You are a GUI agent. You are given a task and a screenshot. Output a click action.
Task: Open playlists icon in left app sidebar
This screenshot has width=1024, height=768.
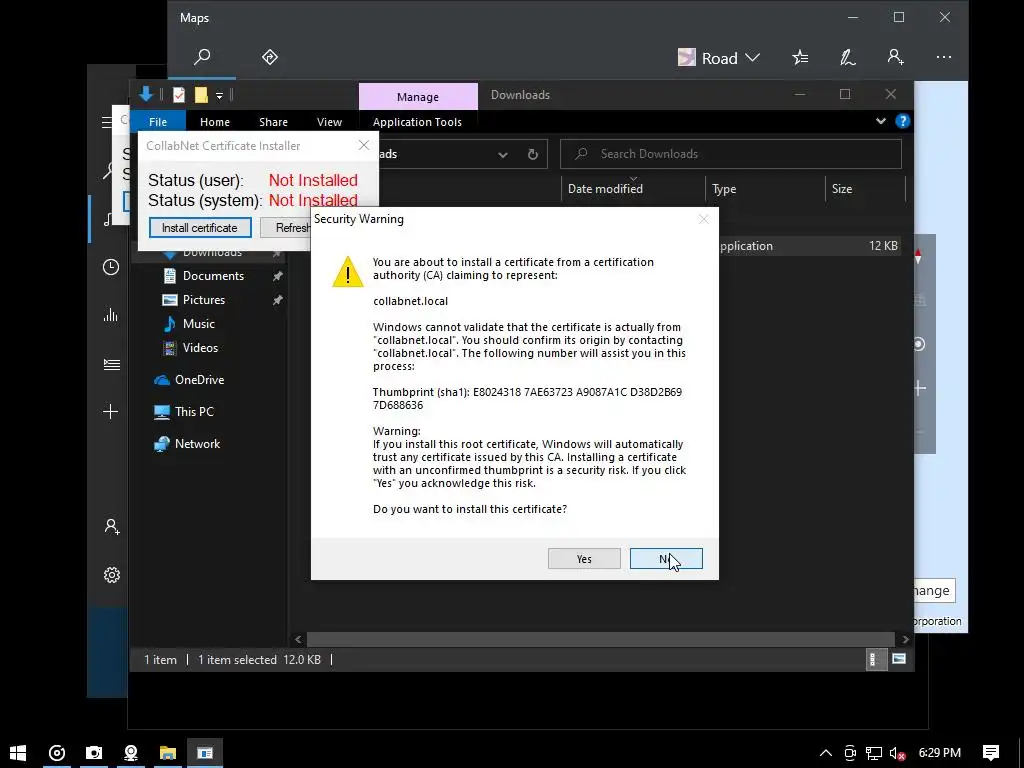tap(111, 364)
